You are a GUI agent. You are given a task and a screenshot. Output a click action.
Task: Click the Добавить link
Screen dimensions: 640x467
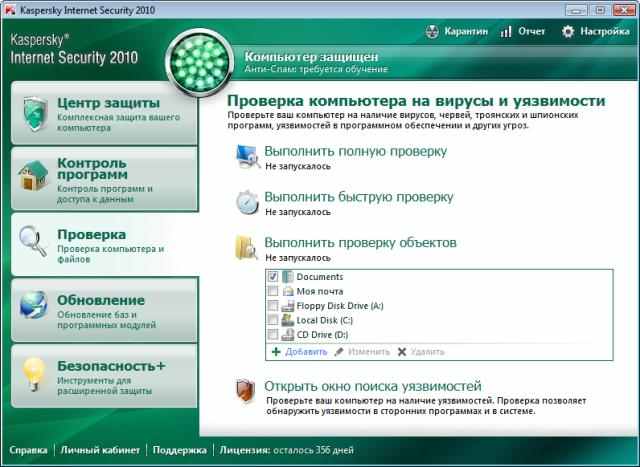tap(306, 352)
